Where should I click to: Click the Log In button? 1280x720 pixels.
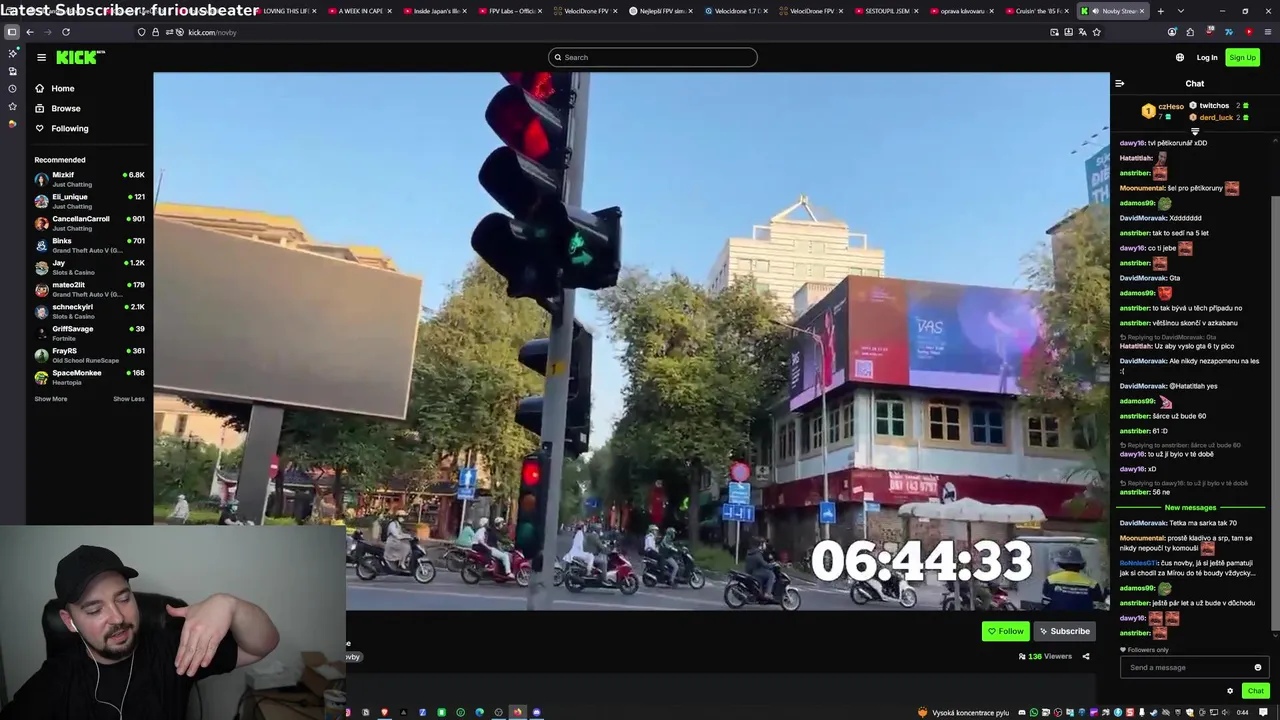pos(1207,57)
